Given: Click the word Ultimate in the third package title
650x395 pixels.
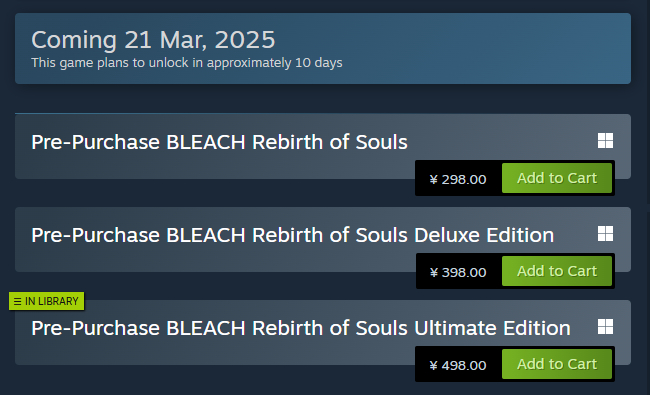Looking at the screenshot, I should (x=455, y=328).
